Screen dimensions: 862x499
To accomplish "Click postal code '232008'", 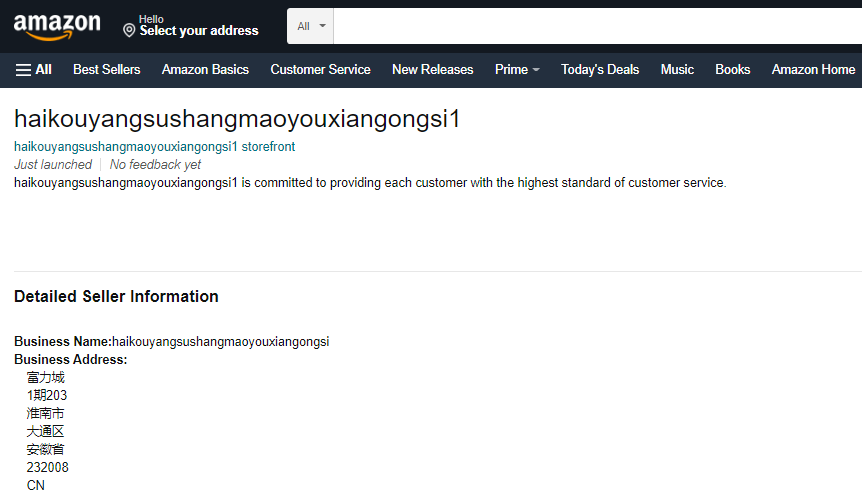I will 48,468.
